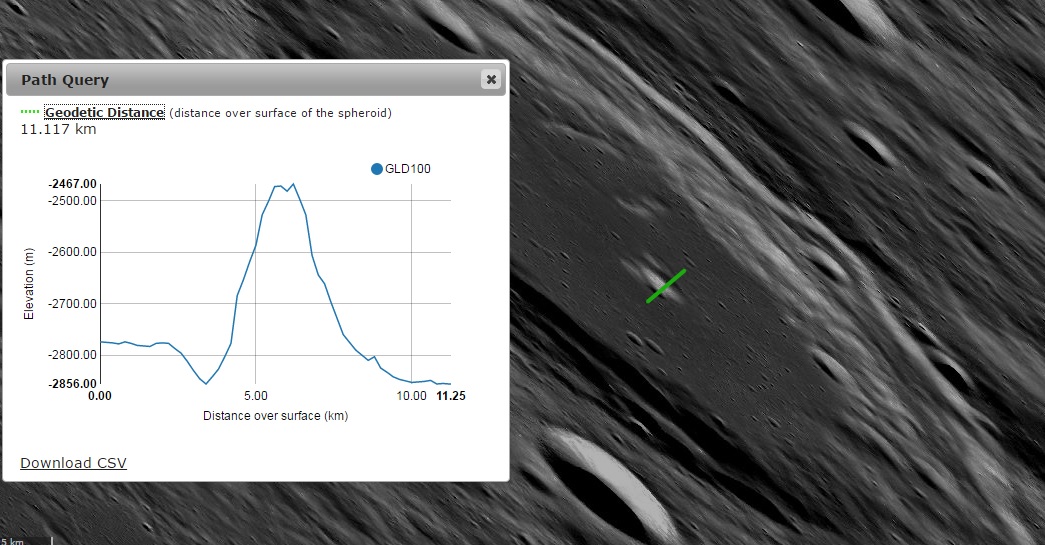The image size is (1045, 545).
Task: Click the -2856.00 minimum elevation label
Action: [73, 384]
